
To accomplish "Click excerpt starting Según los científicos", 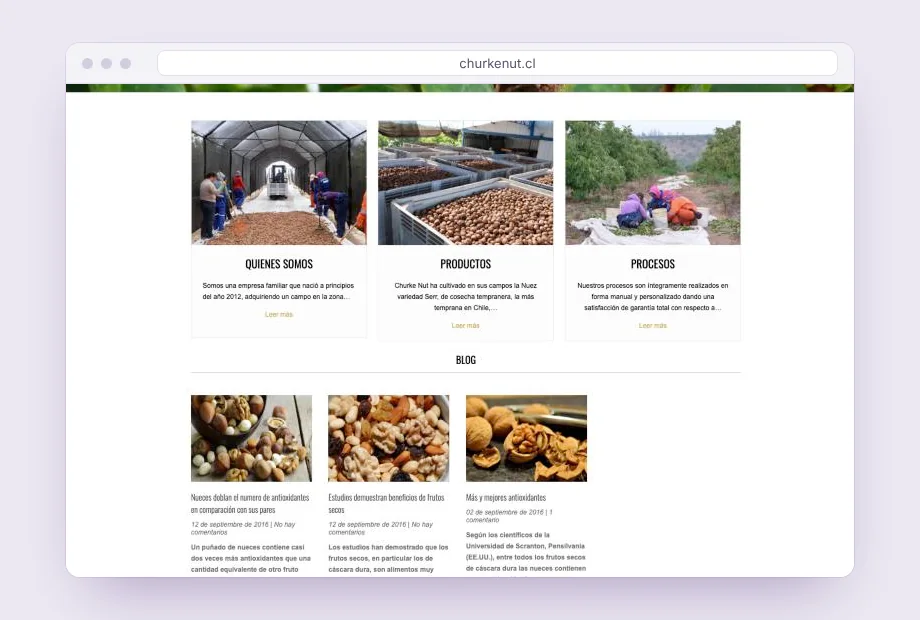I will coord(526,551).
